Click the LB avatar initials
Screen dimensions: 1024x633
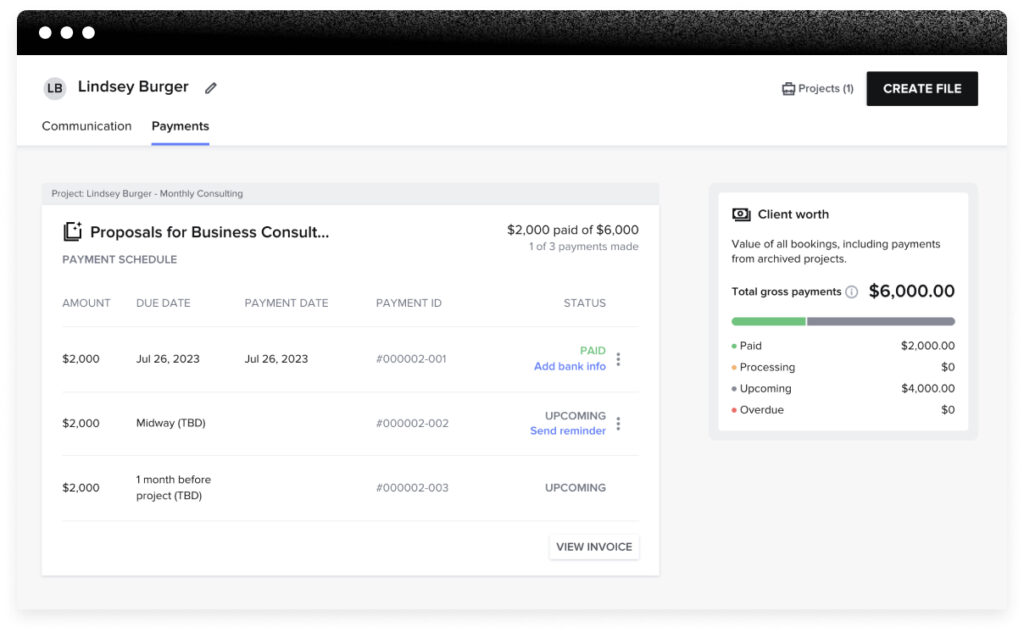[55, 88]
